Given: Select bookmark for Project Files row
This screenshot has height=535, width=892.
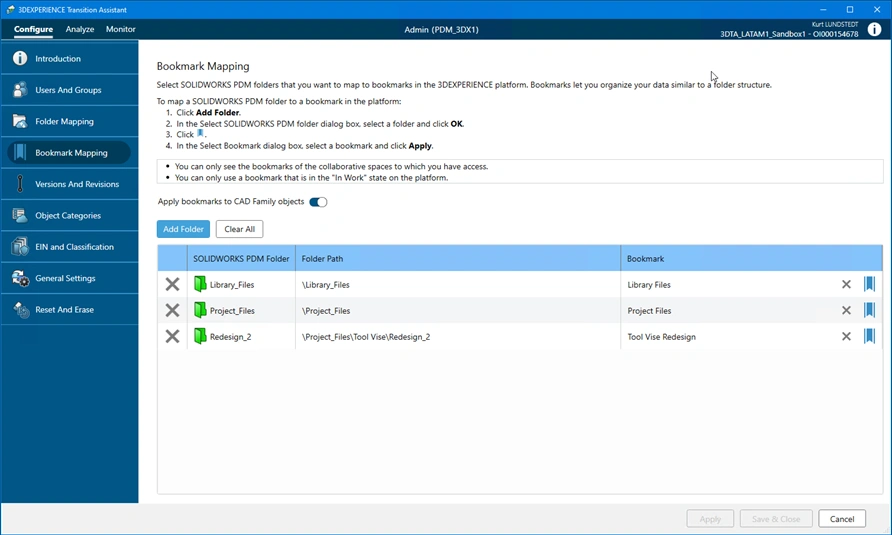Looking at the screenshot, I should pos(869,310).
